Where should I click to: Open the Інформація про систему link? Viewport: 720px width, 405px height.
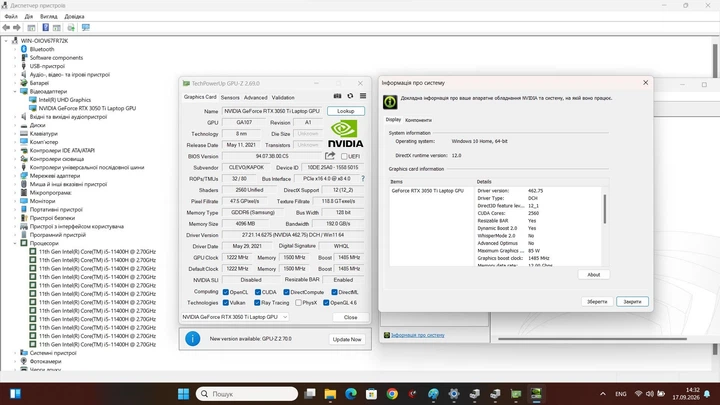pyautogui.click(x=418, y=335)
